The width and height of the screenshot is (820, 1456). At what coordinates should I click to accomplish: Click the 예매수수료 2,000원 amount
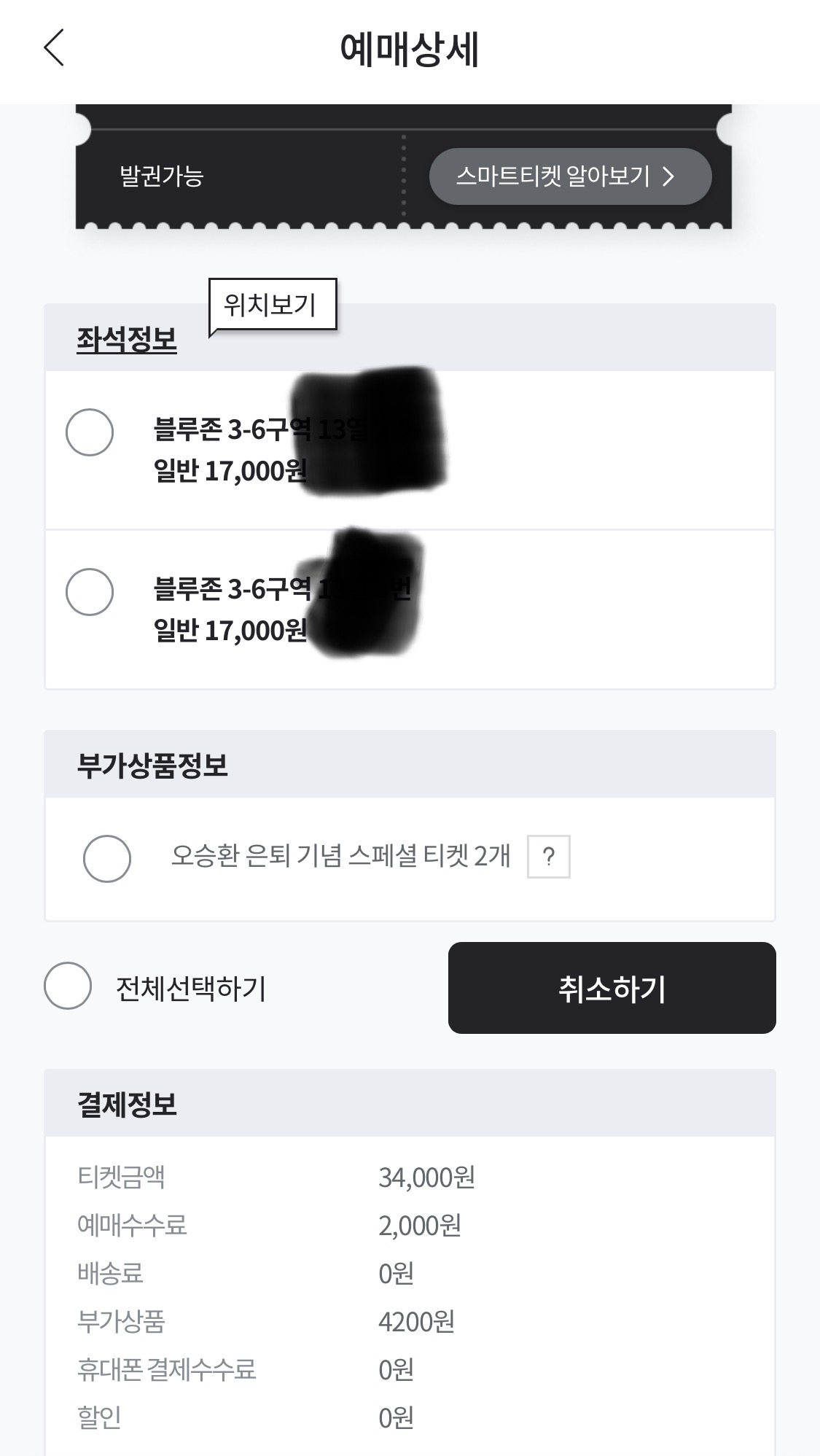[419, 1226]
